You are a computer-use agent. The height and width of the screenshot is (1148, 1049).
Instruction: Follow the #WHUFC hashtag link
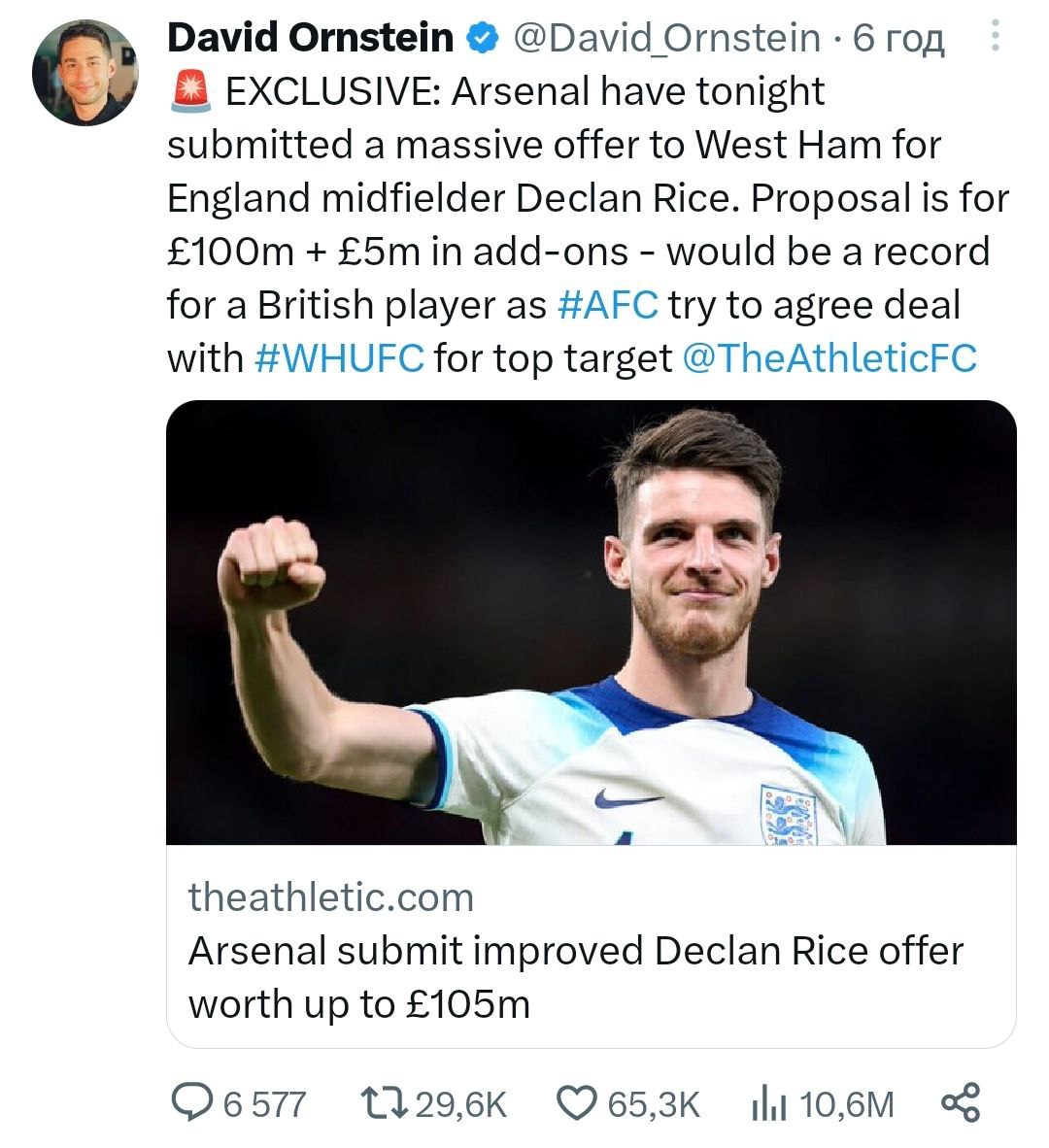pyautogui.click(x=339, y=358)
